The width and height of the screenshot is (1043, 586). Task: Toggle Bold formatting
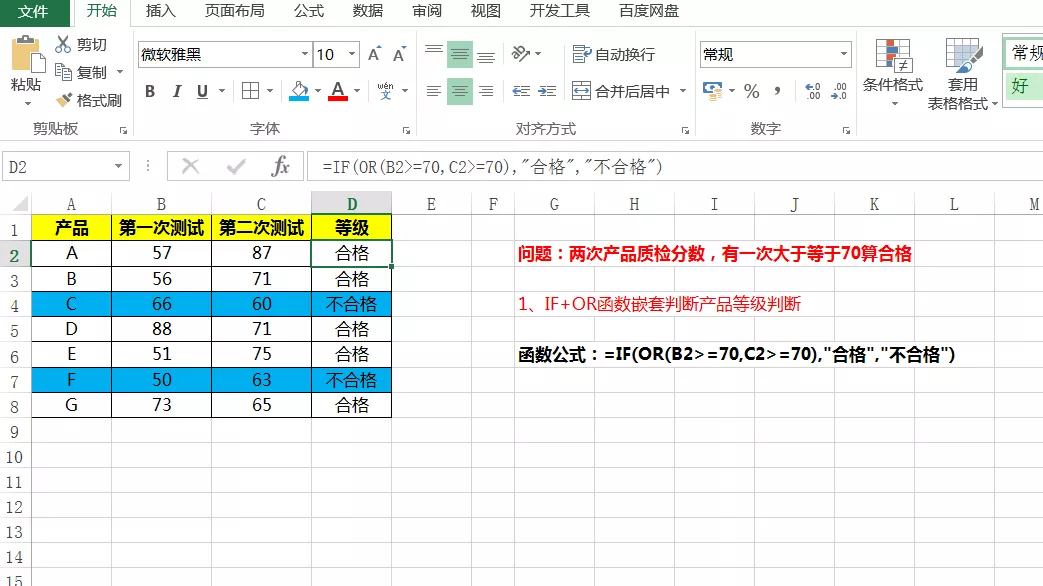pyautogui.click(x=150, y=91)
